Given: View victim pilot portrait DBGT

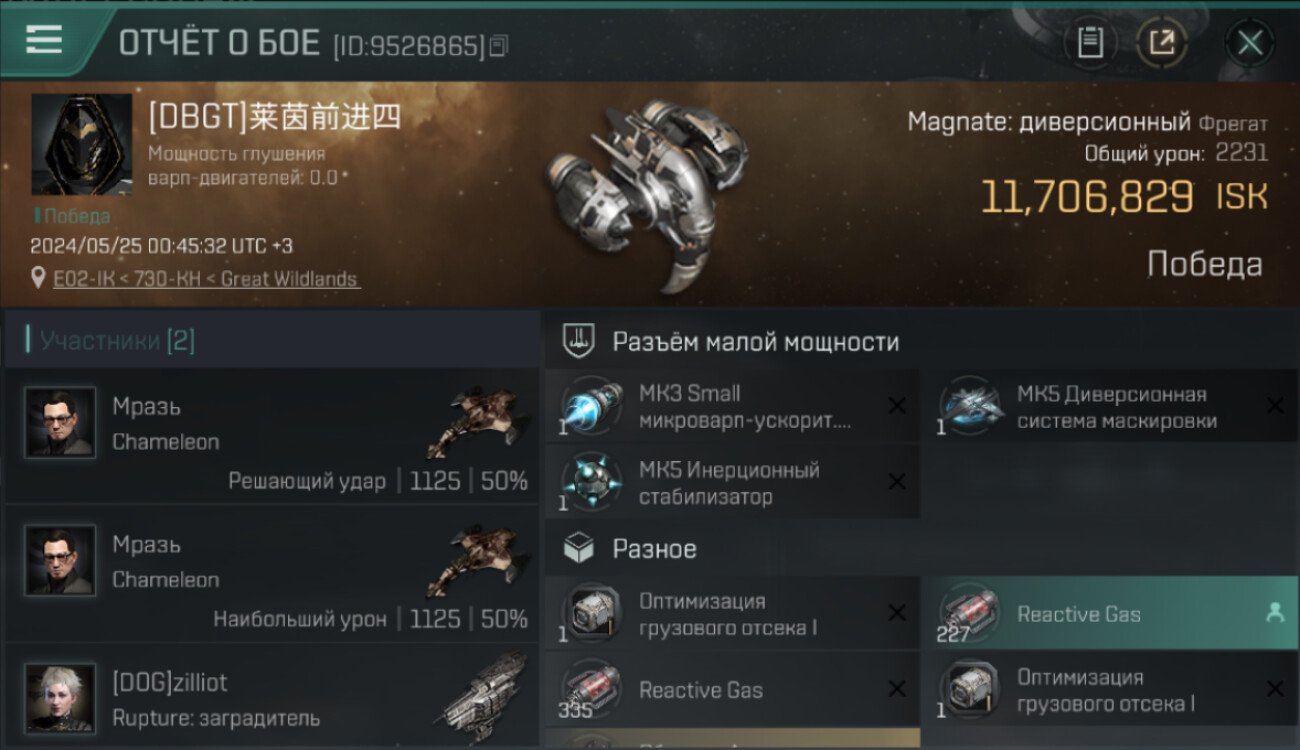Looking at the screenshot, I should 81,145.
